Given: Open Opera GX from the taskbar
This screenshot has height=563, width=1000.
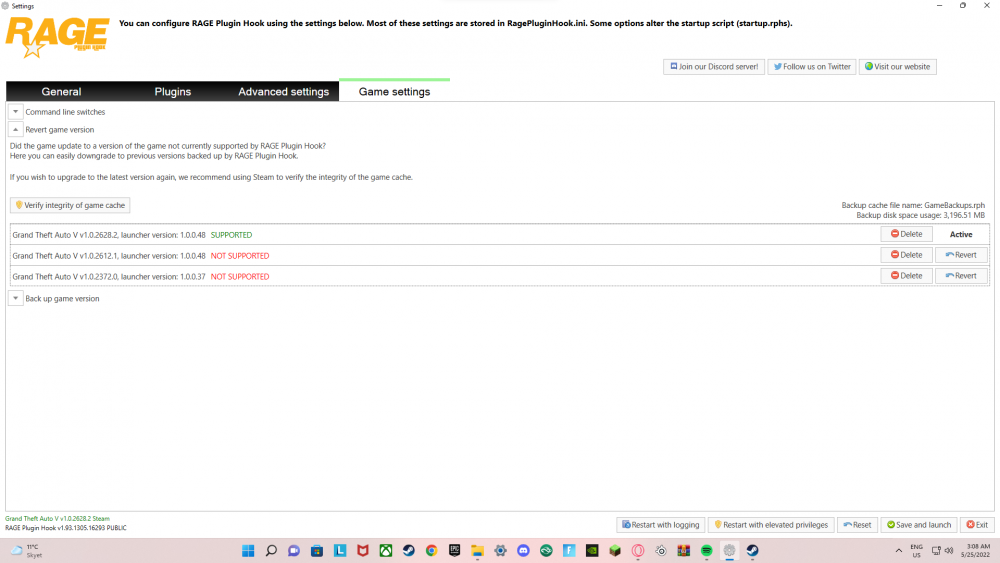Looking at the screenshot, I should pyautogui.click(x=638, y=551).
